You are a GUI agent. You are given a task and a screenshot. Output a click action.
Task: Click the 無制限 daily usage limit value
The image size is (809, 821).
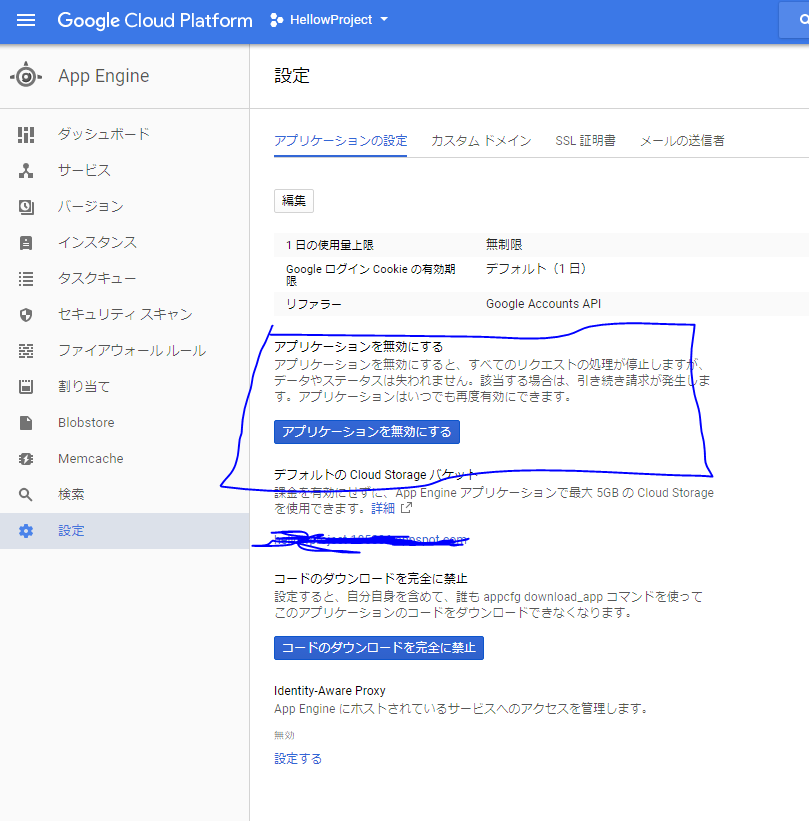[504, 245]
